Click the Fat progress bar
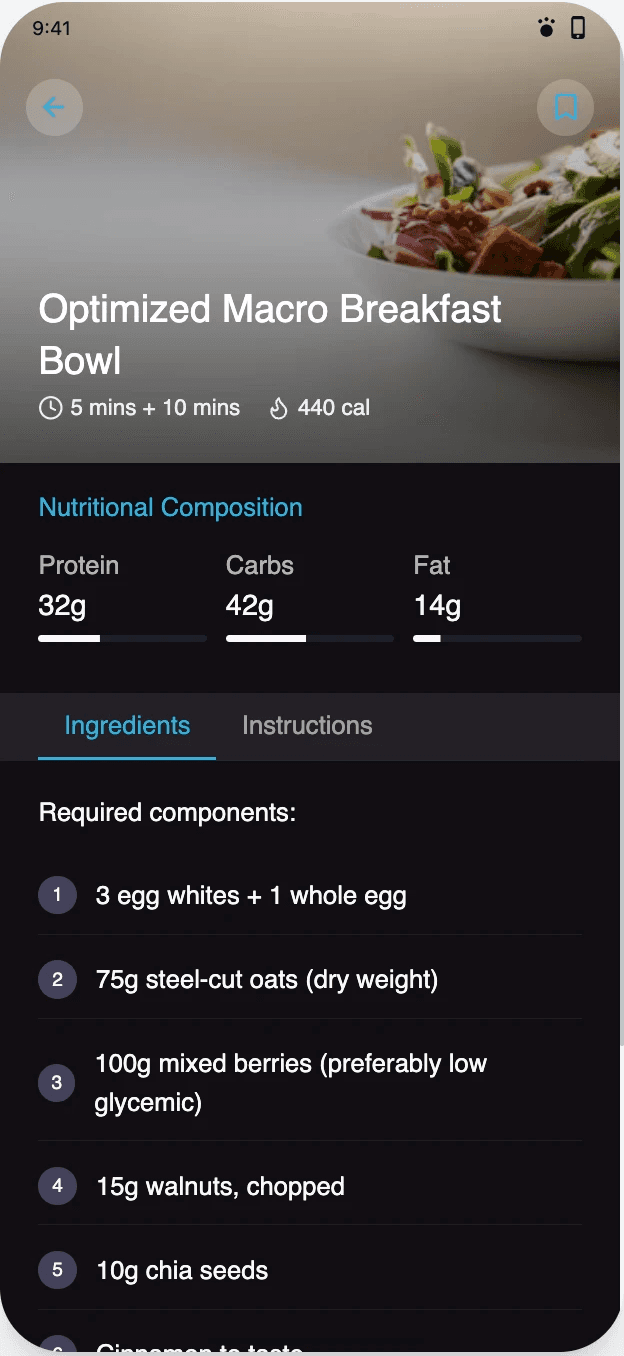Image resolution: width=624 pixels, height=1356 pixels. click(x=497, y=638)
